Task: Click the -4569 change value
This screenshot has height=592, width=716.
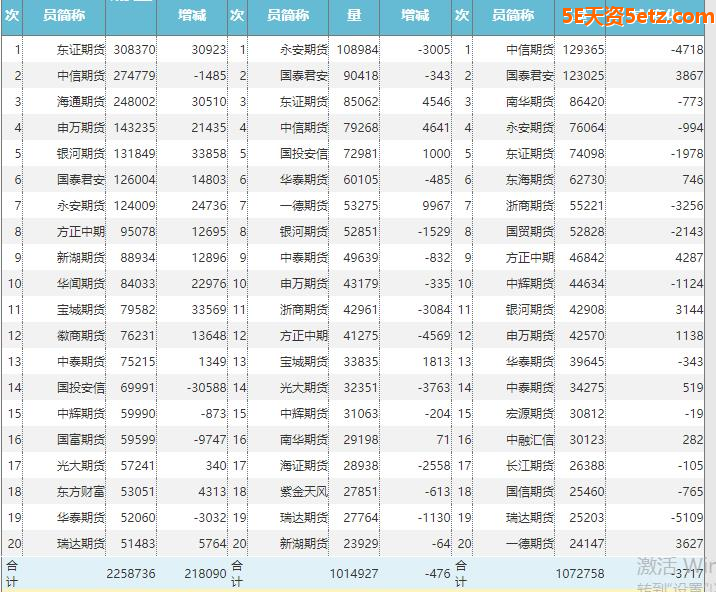Action: pyautogui.click(x=434, y=336)
